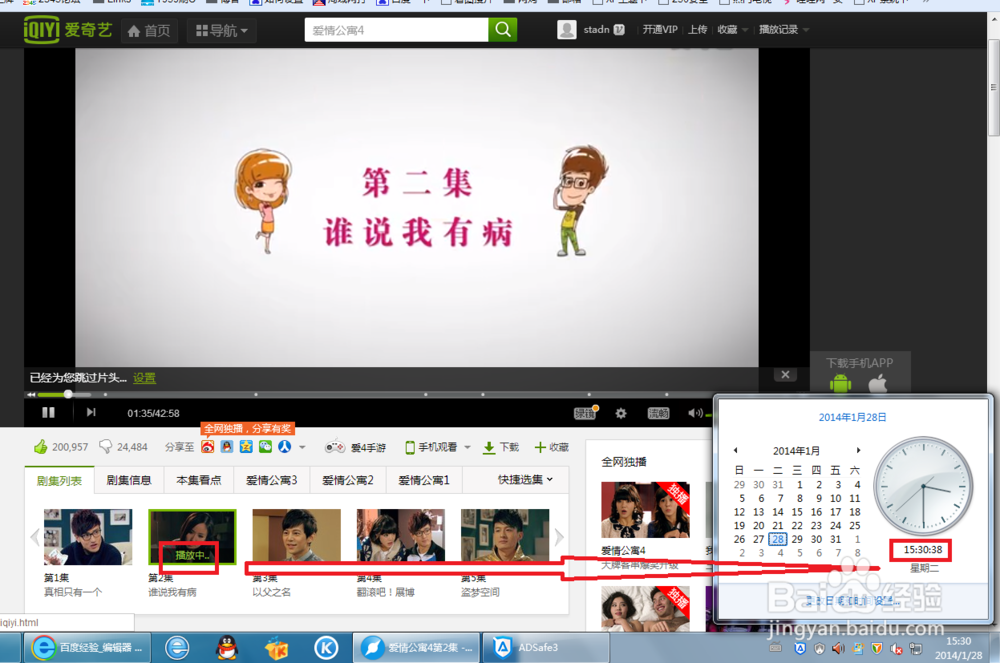Mute the player volume speaker
Viewport: 1000px width, 663px height.
[x=694, y=413]
